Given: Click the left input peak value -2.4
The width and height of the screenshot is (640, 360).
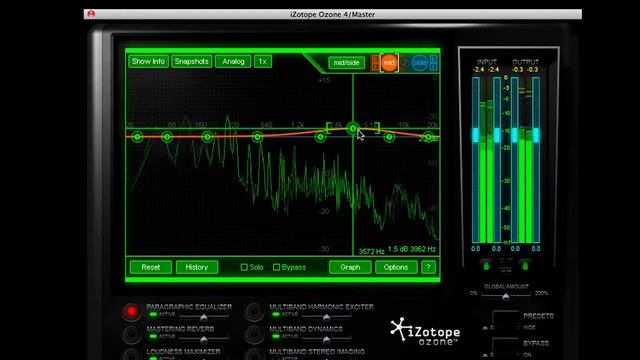Looking at the screenshot, I should pyautogui.click(x=478, y=70).
